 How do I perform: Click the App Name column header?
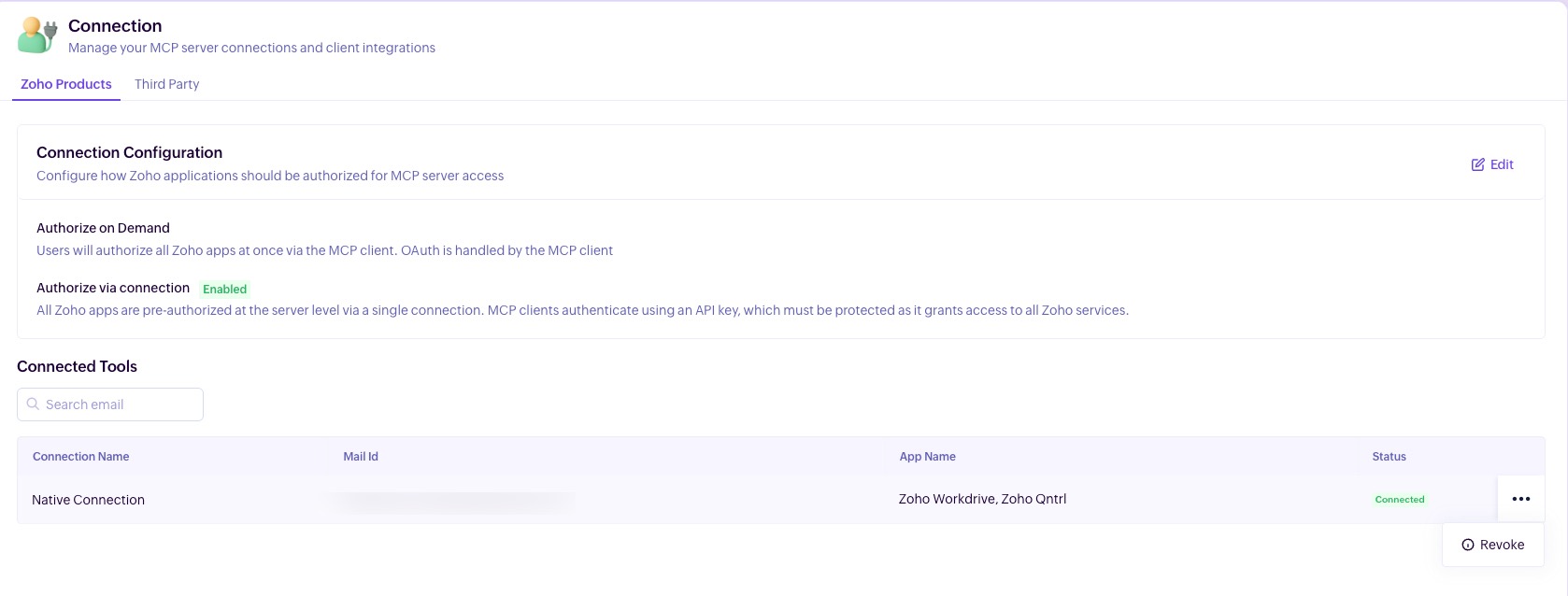(927, 457)
